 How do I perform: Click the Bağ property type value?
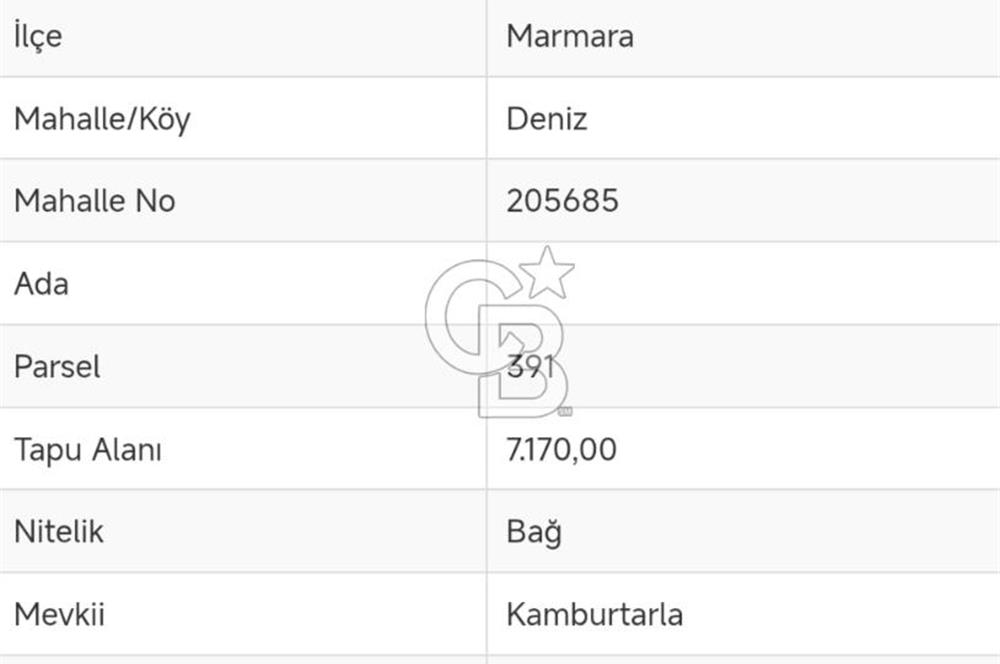(x=534, y=532)
